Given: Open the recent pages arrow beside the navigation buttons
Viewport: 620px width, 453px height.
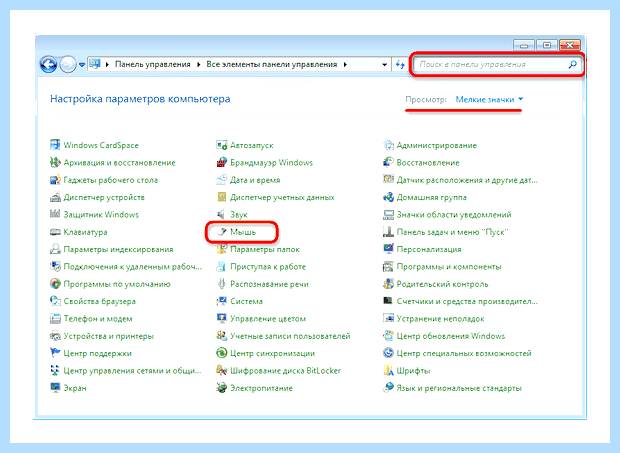Looking at the screenshot, I should pos(81,64).
